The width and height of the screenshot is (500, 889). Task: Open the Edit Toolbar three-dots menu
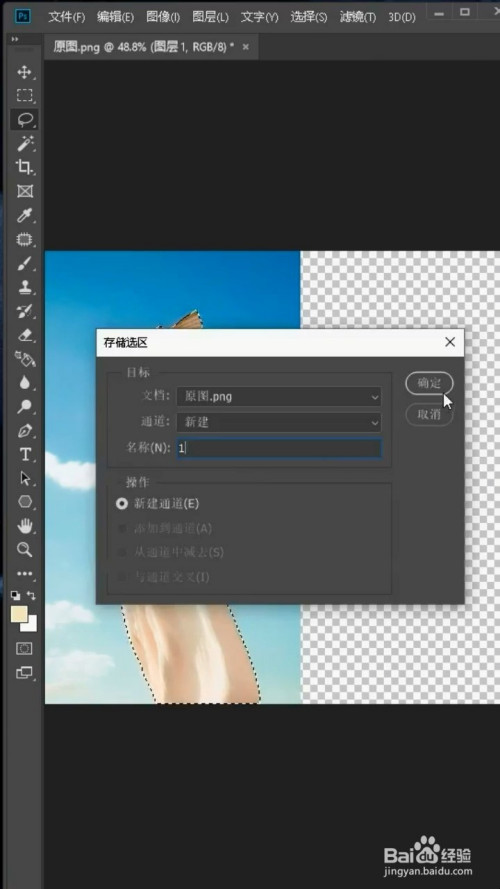[24, 574]
